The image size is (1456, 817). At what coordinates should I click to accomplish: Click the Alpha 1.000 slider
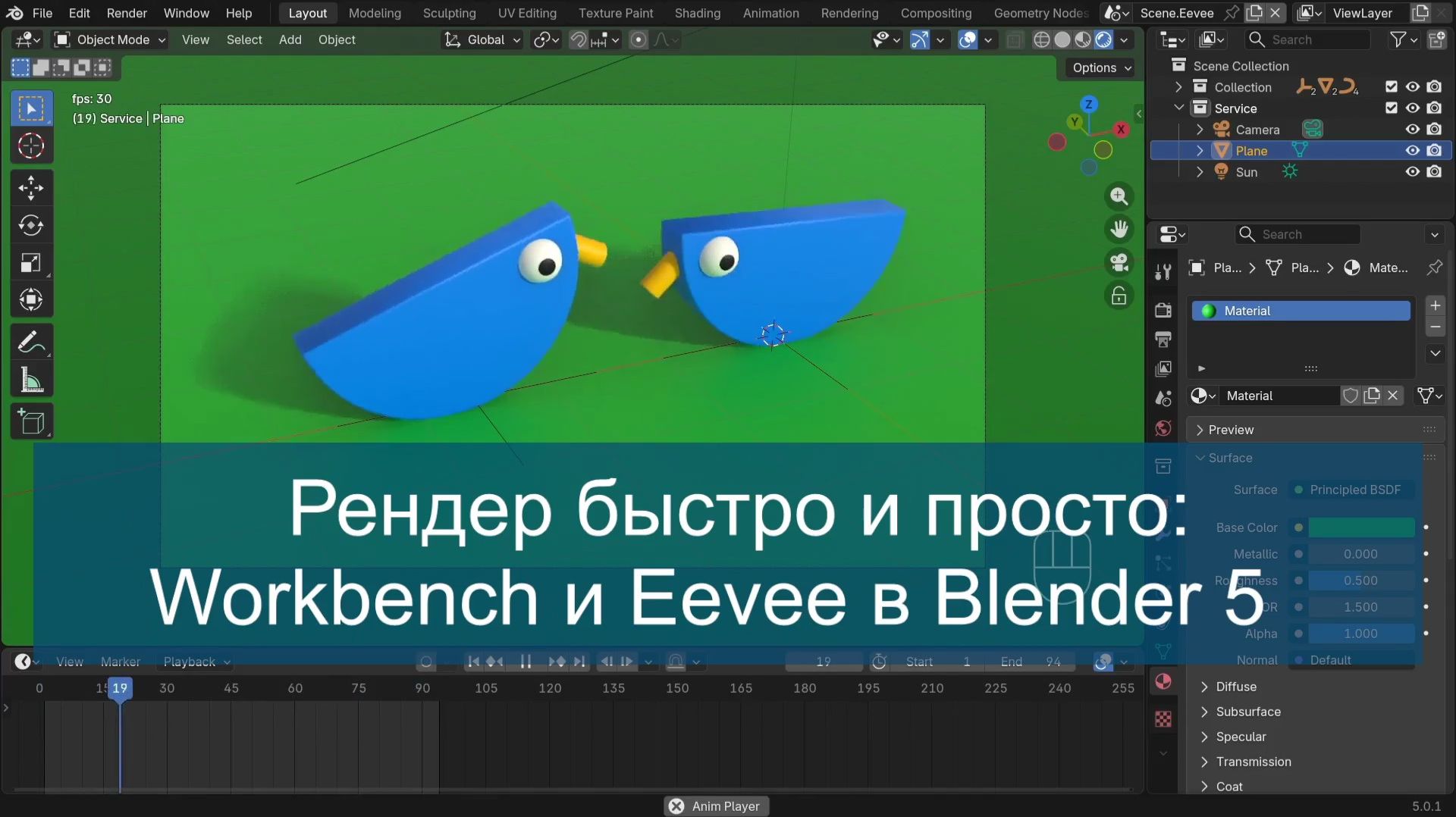coord(1361,634)
